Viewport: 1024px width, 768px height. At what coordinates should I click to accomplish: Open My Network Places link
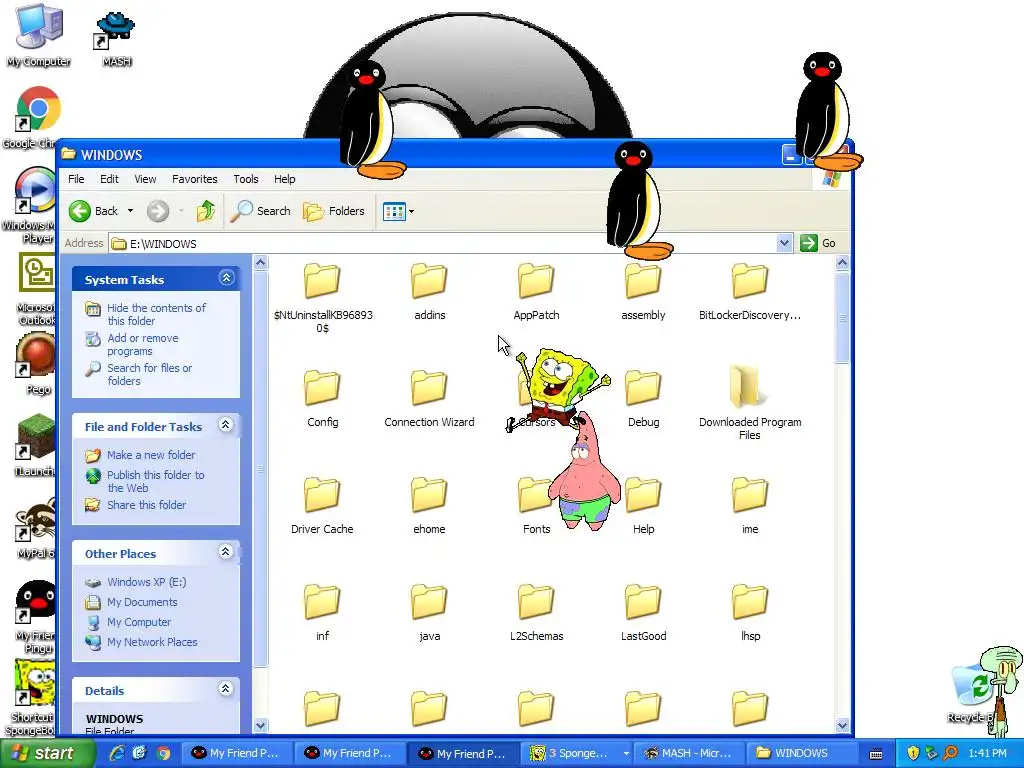[x=152, y=642]
